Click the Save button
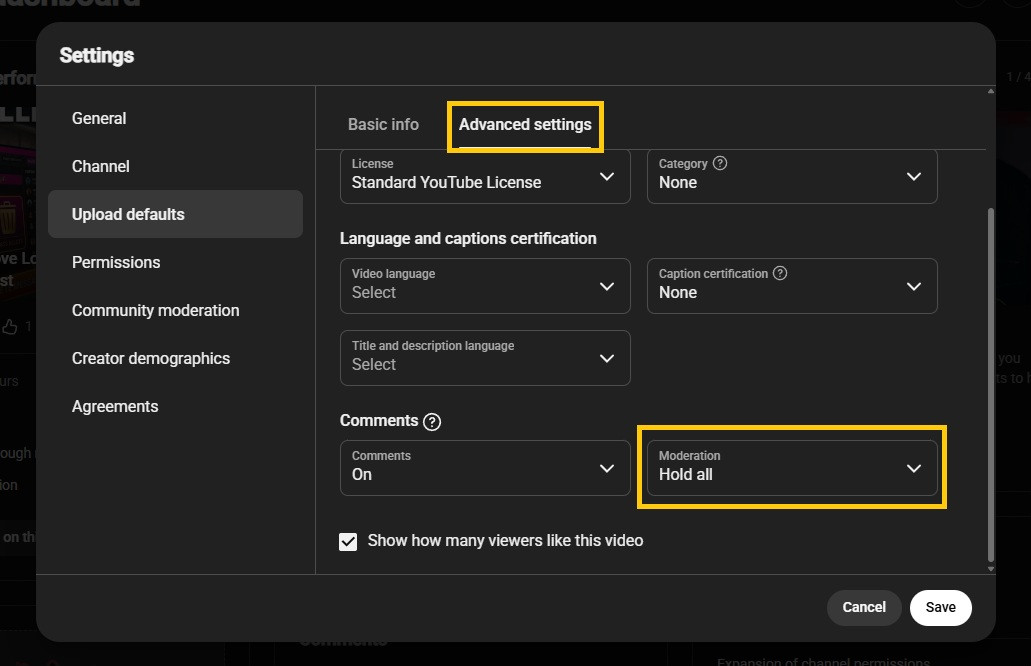Viewport: 1031px width, 666px height. 940,607
